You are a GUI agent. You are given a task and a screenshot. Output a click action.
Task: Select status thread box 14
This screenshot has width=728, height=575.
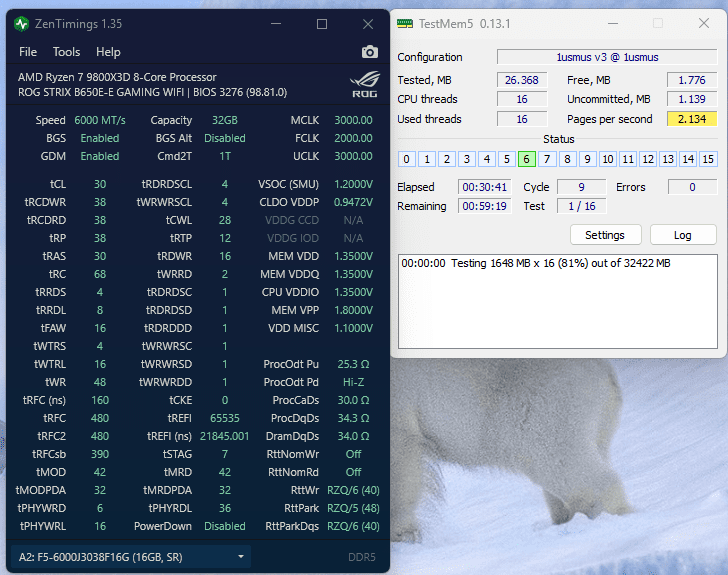[x=688, y=159]
